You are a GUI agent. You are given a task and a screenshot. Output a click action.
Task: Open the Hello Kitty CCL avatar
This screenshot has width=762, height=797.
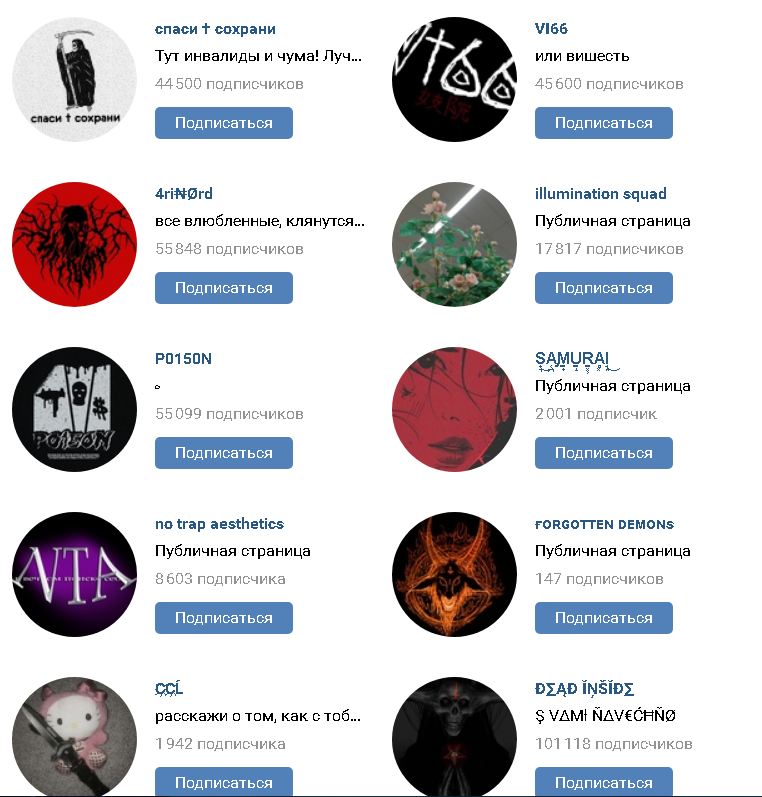pos(74,737)
